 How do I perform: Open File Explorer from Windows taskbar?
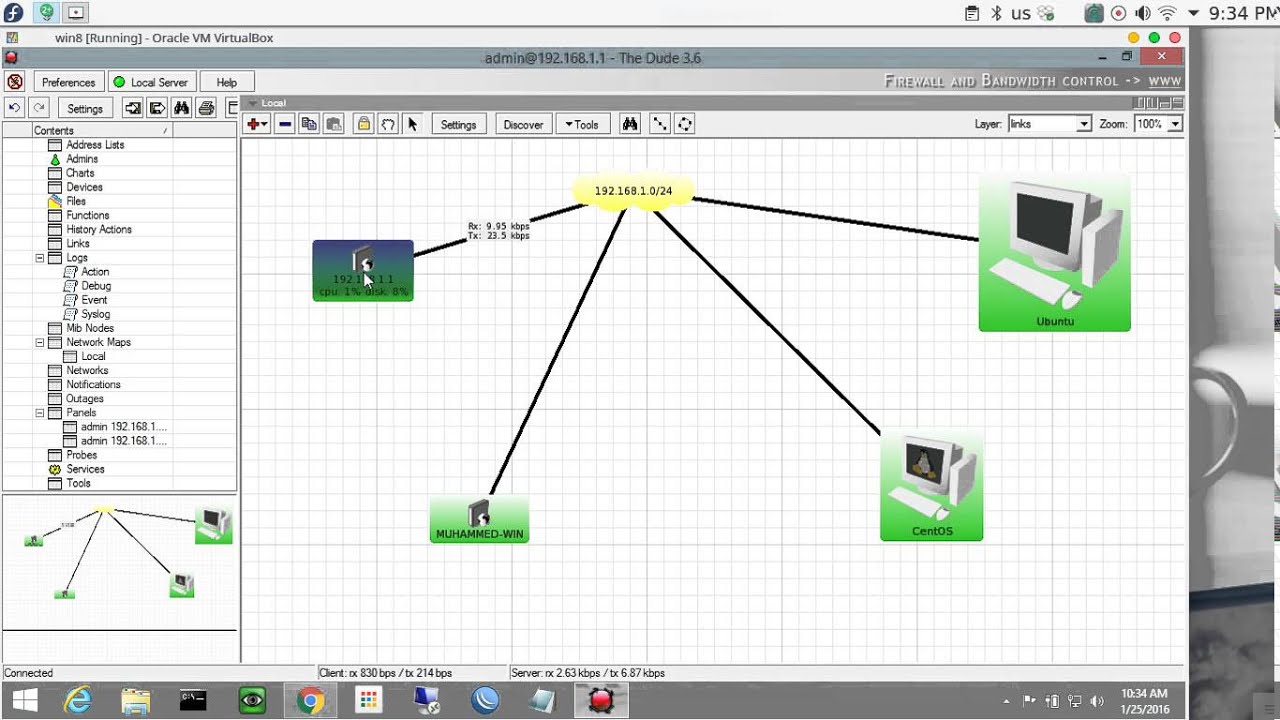136,700
